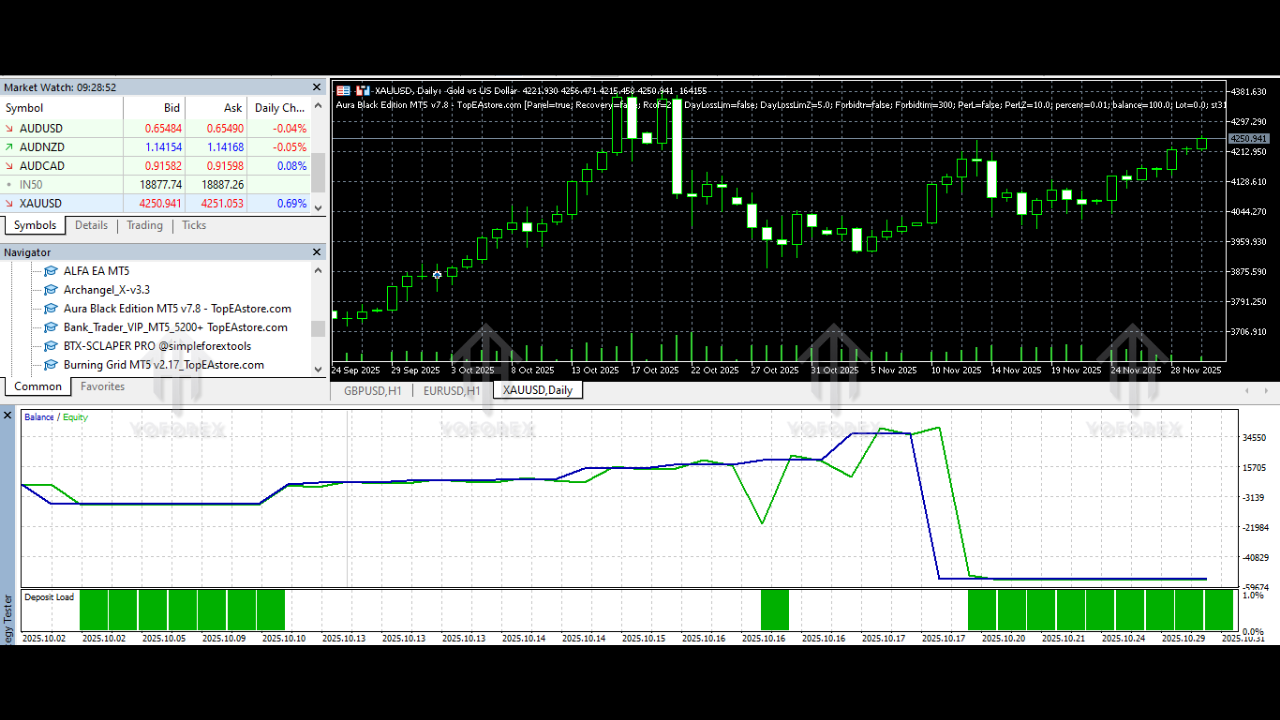Click the Bank_Trader_VIP_MT5_5200+ EA icon

click(50, 327)
